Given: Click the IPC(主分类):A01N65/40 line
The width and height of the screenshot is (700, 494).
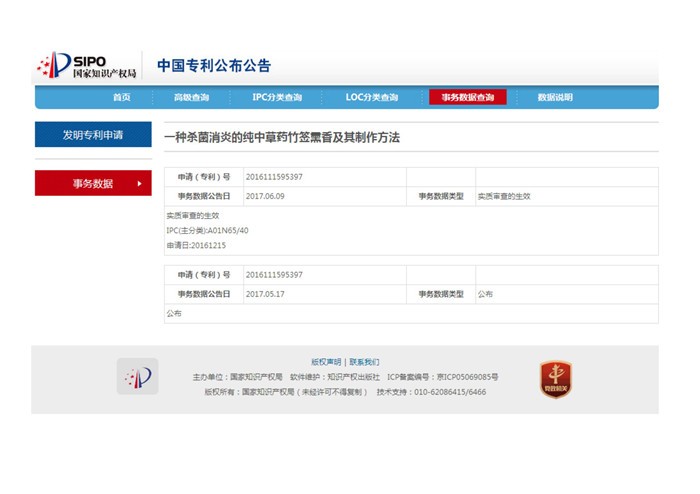Looking at the screenshot, I should click(208, 231).
